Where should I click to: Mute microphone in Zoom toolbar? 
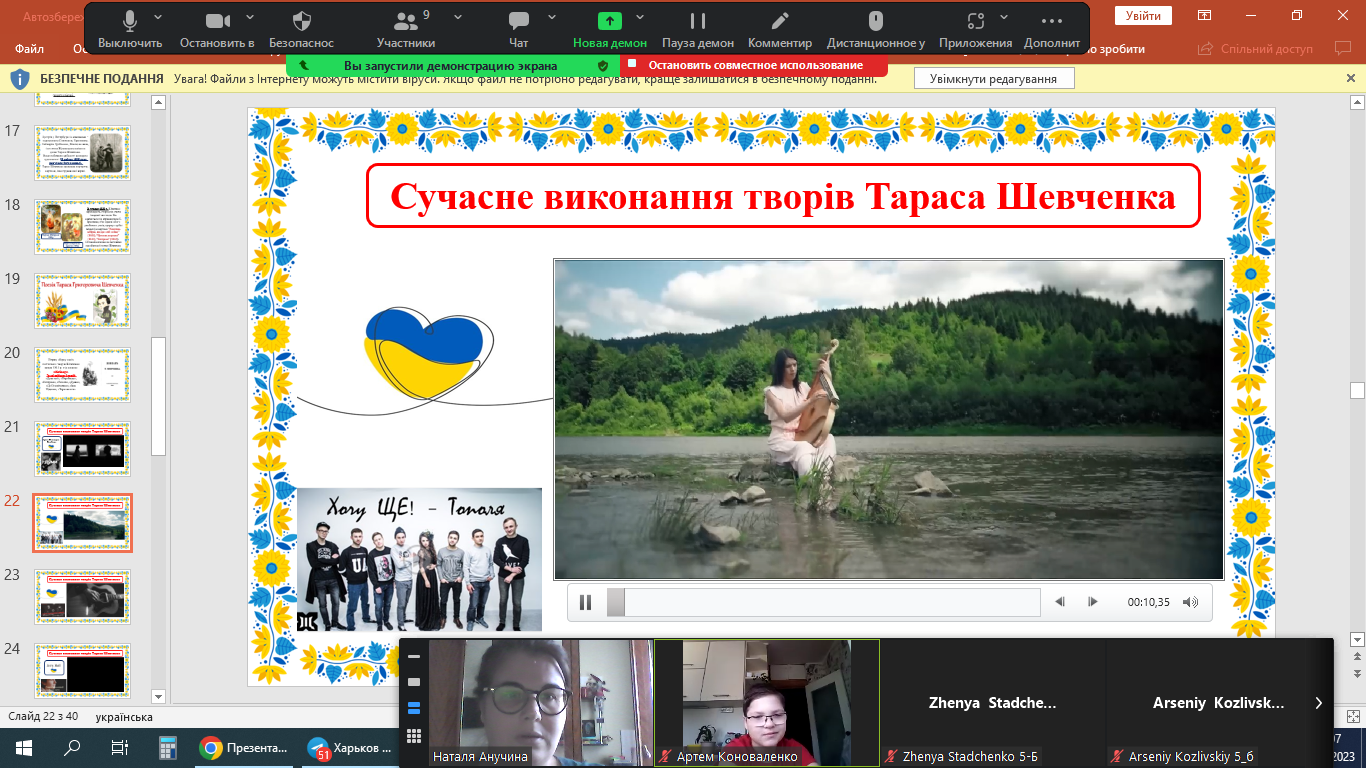[130, 29]
